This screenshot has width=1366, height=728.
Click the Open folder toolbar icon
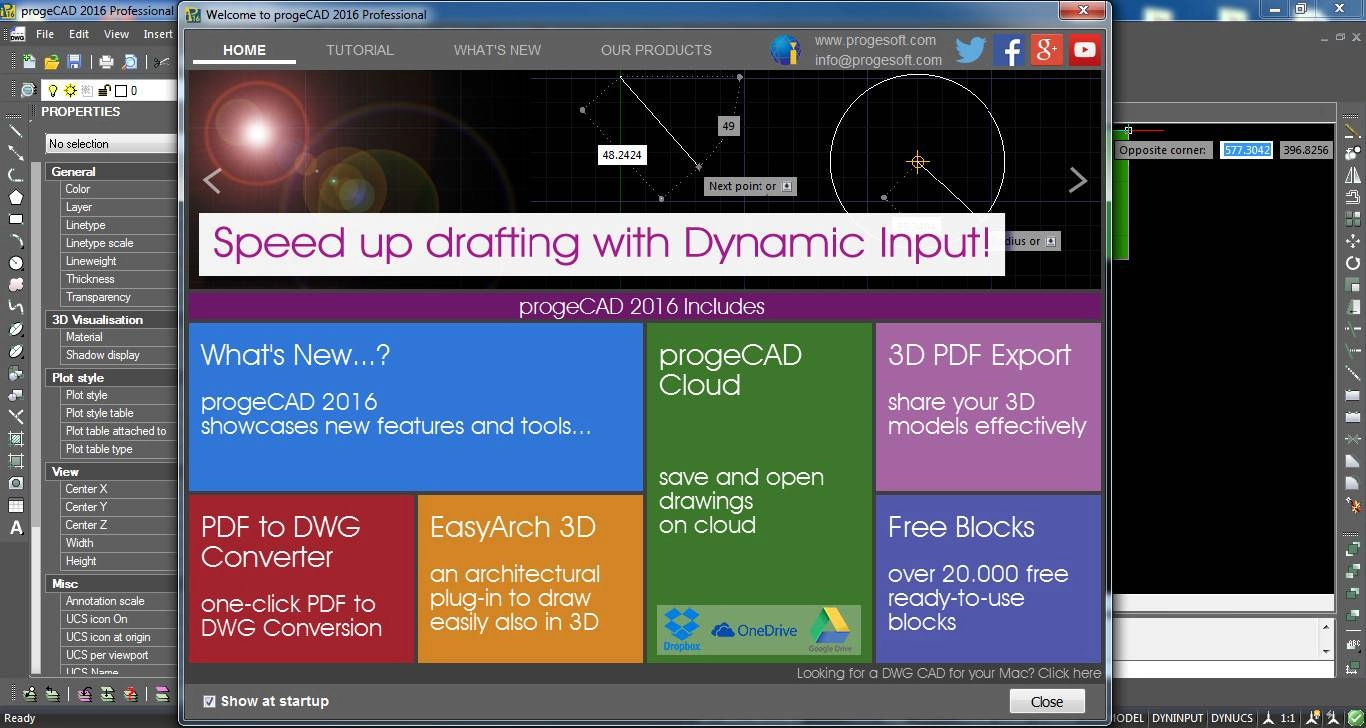click(x=51, y=62)
